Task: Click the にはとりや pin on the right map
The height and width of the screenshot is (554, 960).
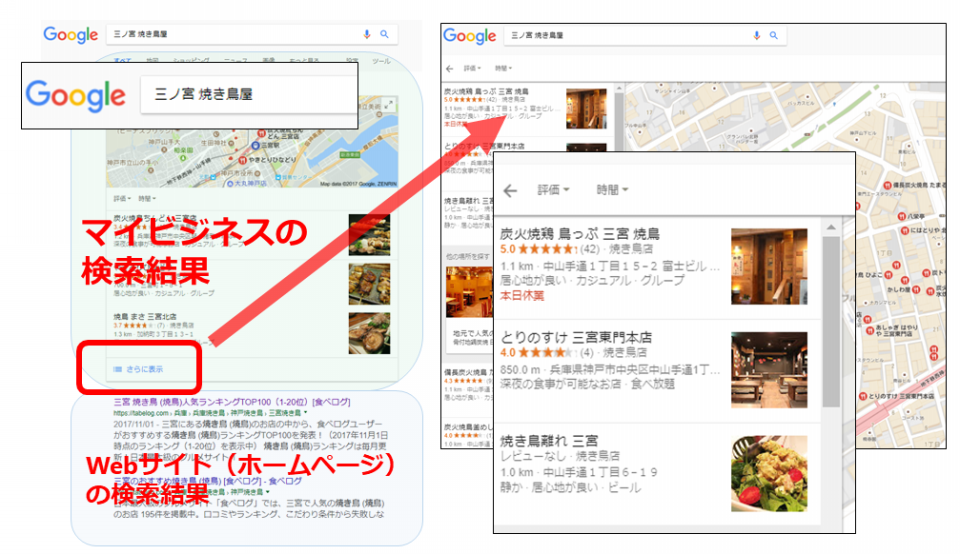Action: [904, 230]
